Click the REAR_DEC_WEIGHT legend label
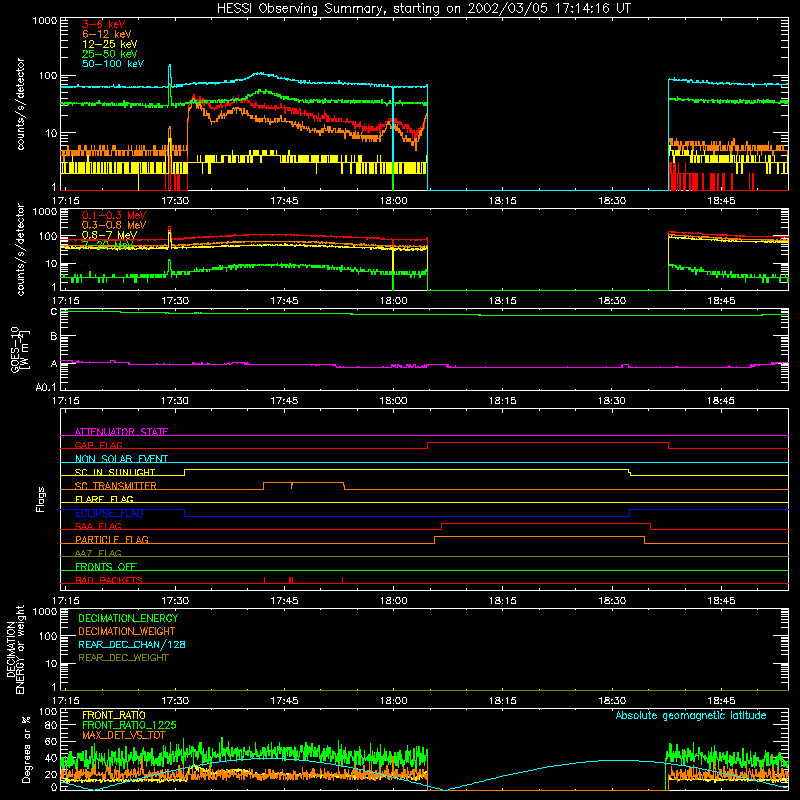This screenshot has width=800, height=800. [123, 658]
